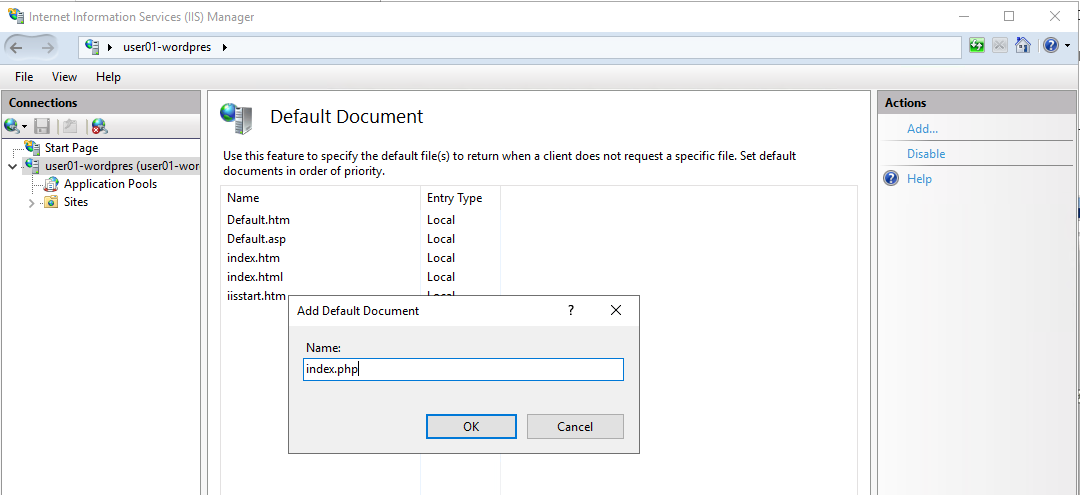This screenshot has width=1080, height=495.
Task: Select Default.htm in document list
Action: click(x=259, y=220)
